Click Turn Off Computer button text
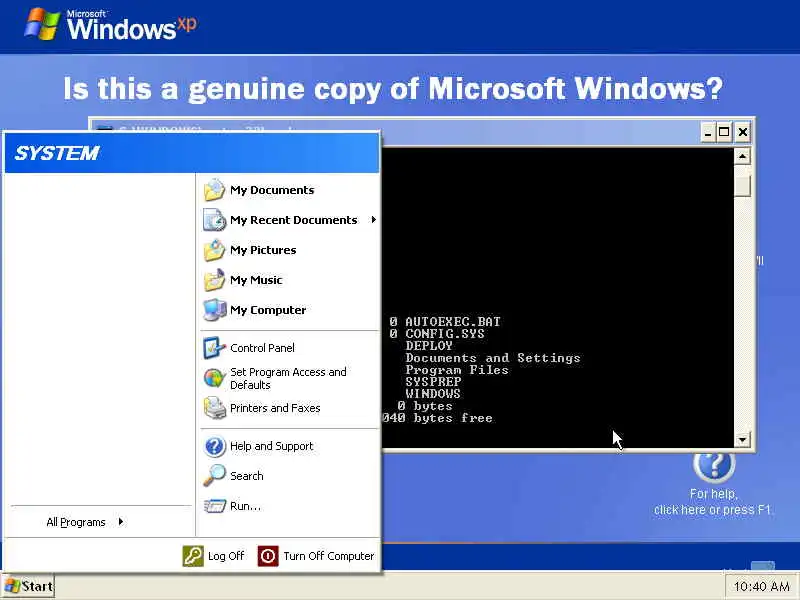The width and height of the screenshot is (800, 600). tap(329, 556)
